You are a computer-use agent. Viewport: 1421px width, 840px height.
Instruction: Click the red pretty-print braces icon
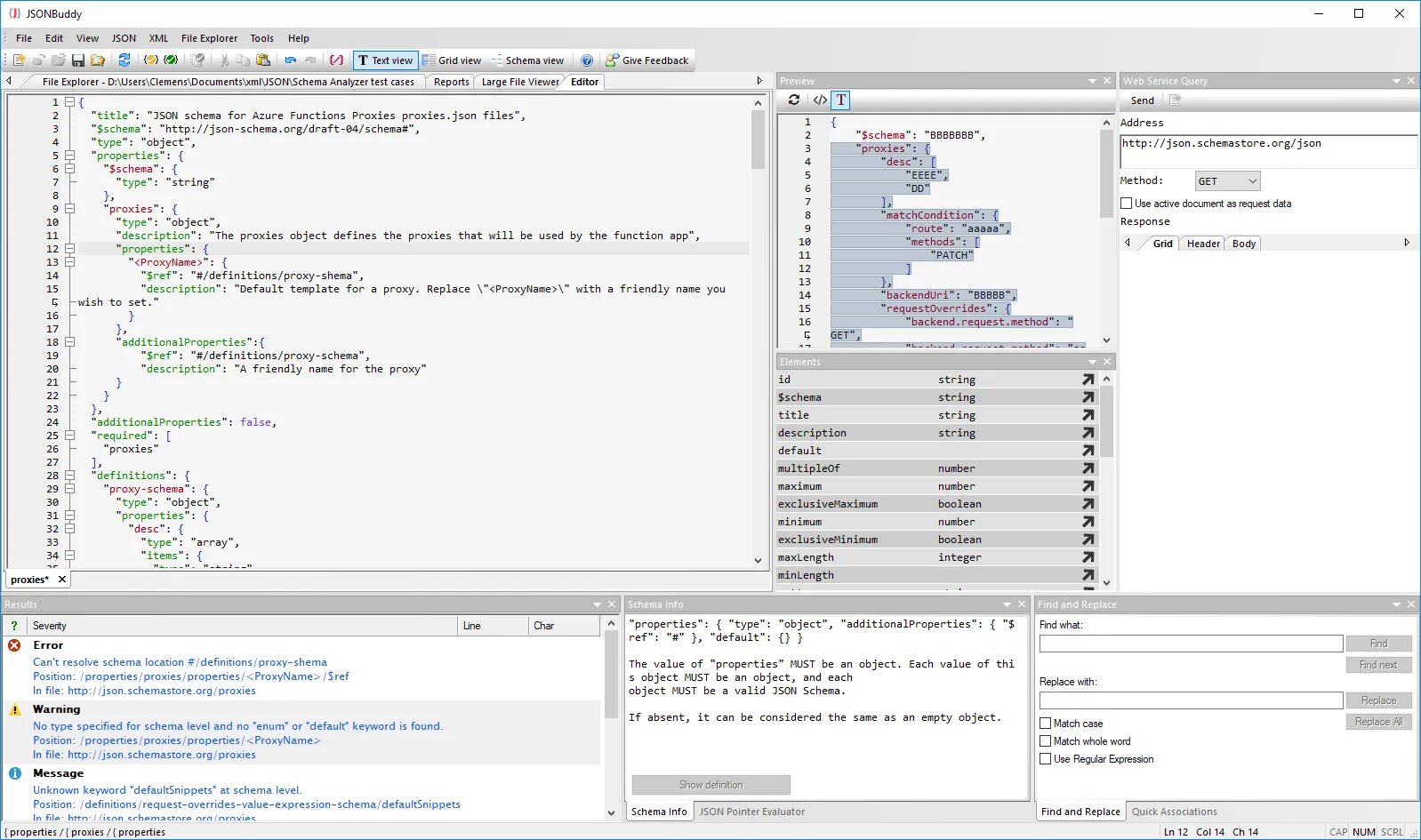[336, 60]
